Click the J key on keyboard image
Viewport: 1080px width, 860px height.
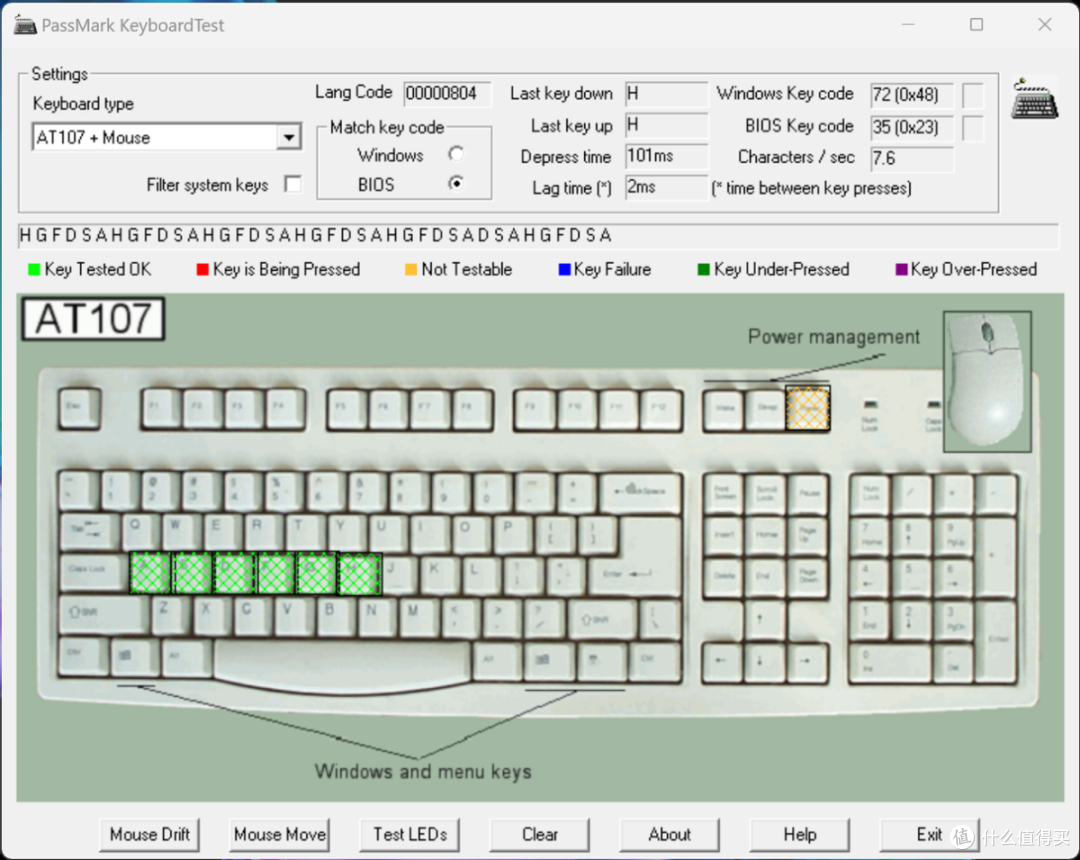coord(398,574)
